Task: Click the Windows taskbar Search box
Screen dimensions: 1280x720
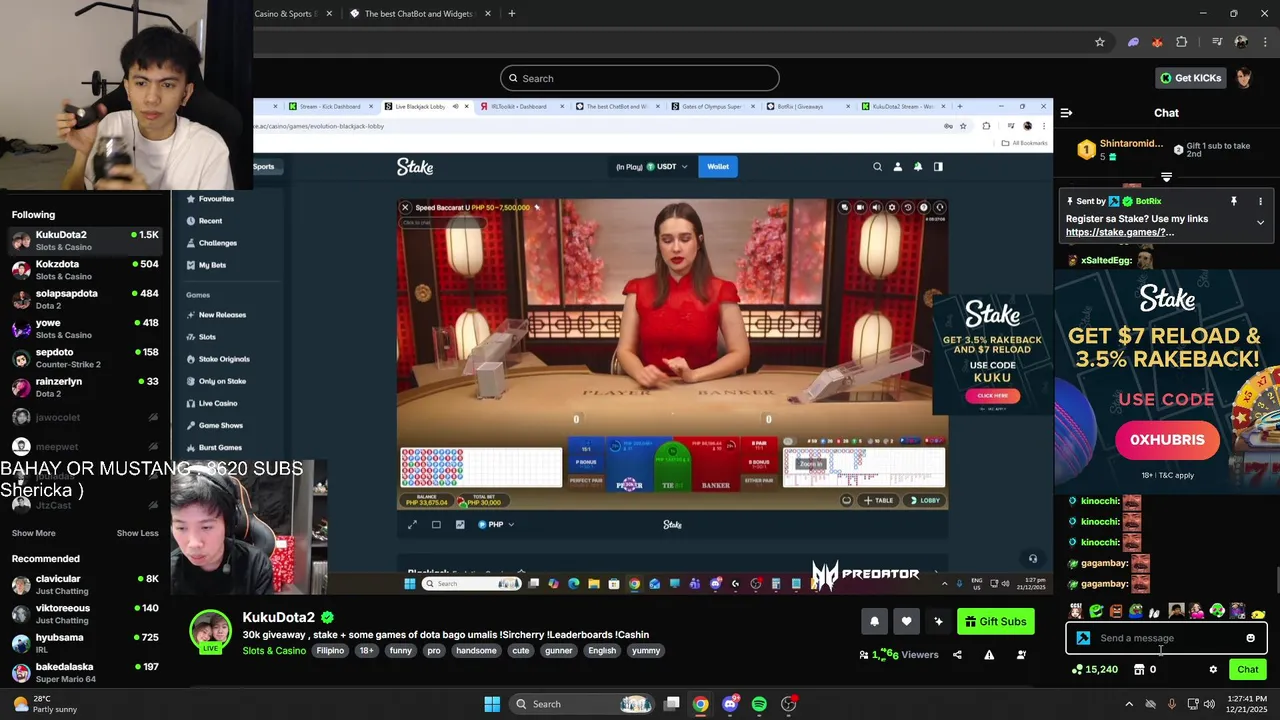Action: click(x=581, y=704)
